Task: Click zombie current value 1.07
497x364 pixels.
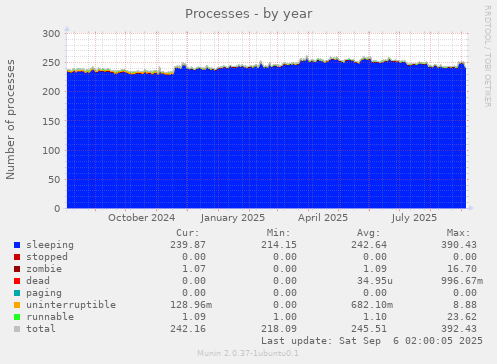Action: 194,269
